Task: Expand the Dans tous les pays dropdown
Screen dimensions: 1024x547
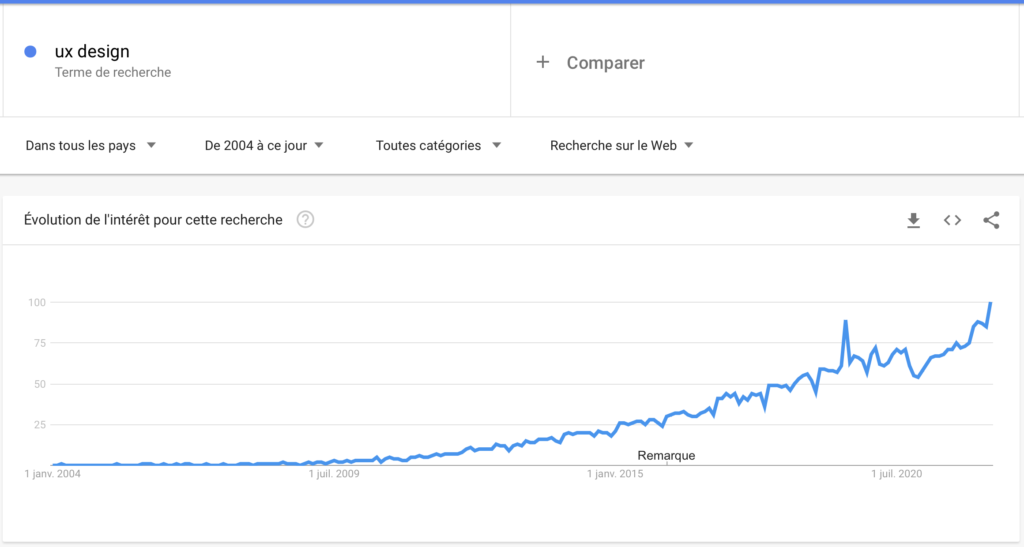Action: (90, 146)
